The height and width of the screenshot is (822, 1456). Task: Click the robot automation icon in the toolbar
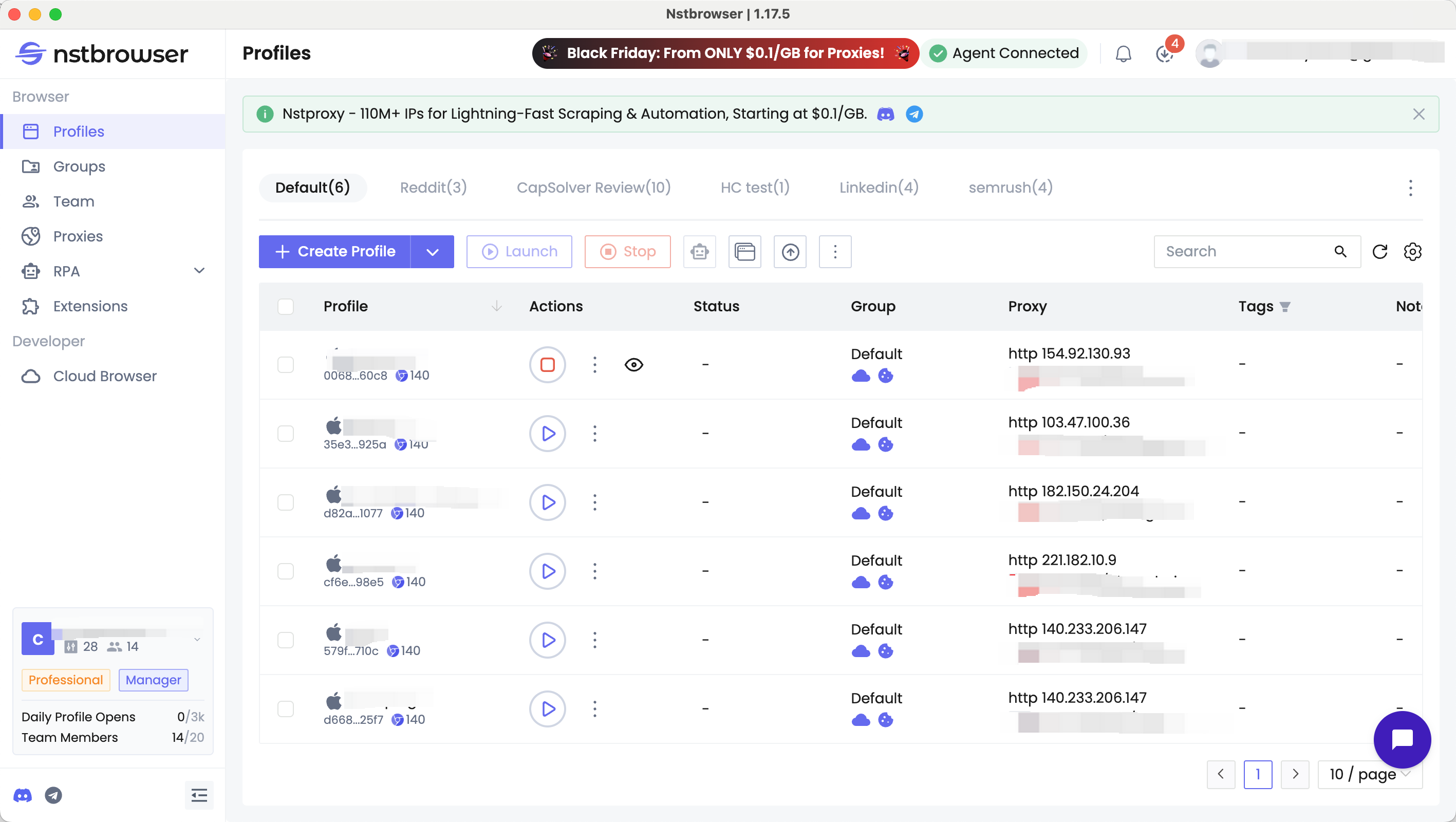coord(699,252)
